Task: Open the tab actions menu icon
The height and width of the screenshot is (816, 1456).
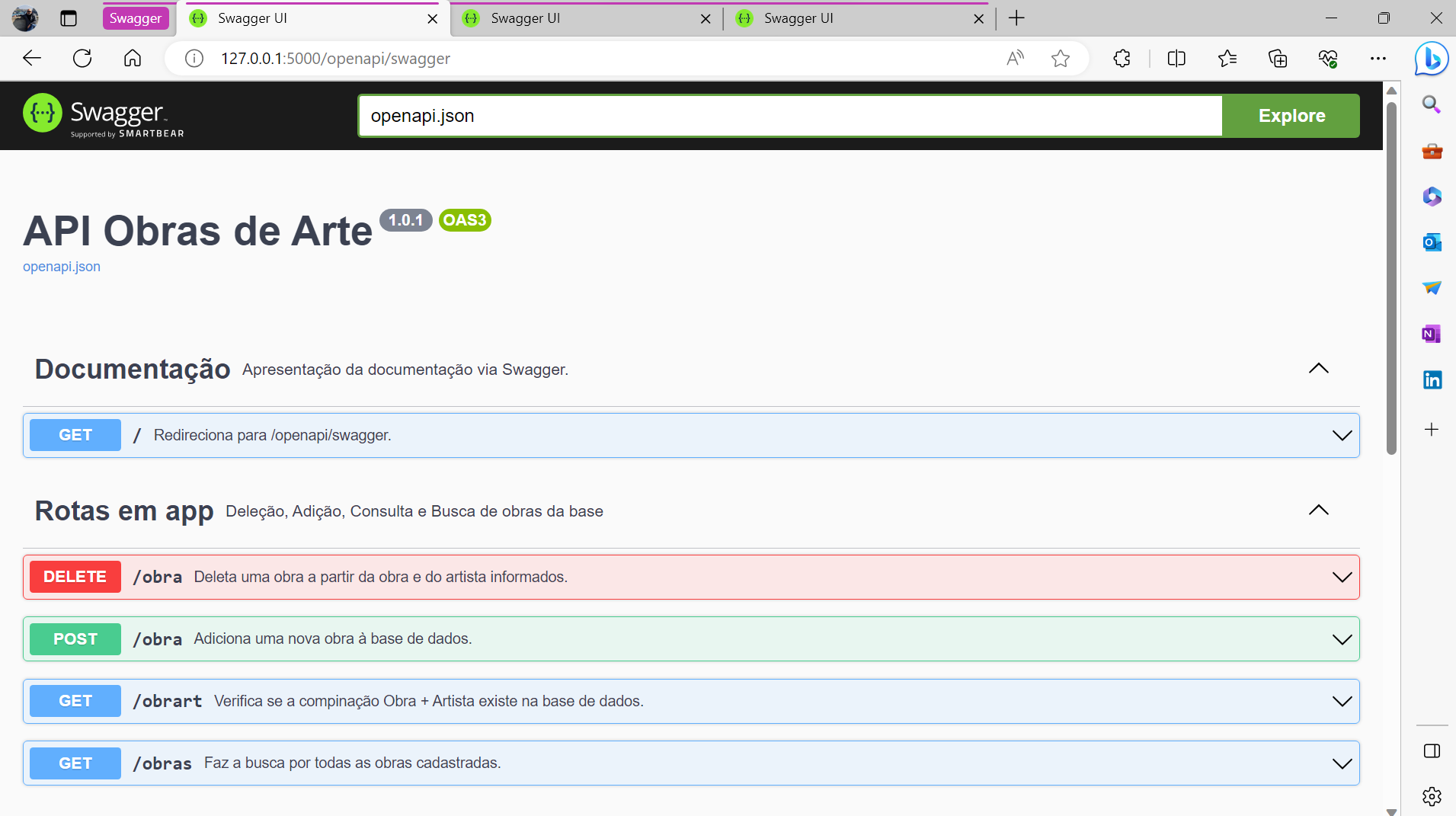Action: pos(69,18)
